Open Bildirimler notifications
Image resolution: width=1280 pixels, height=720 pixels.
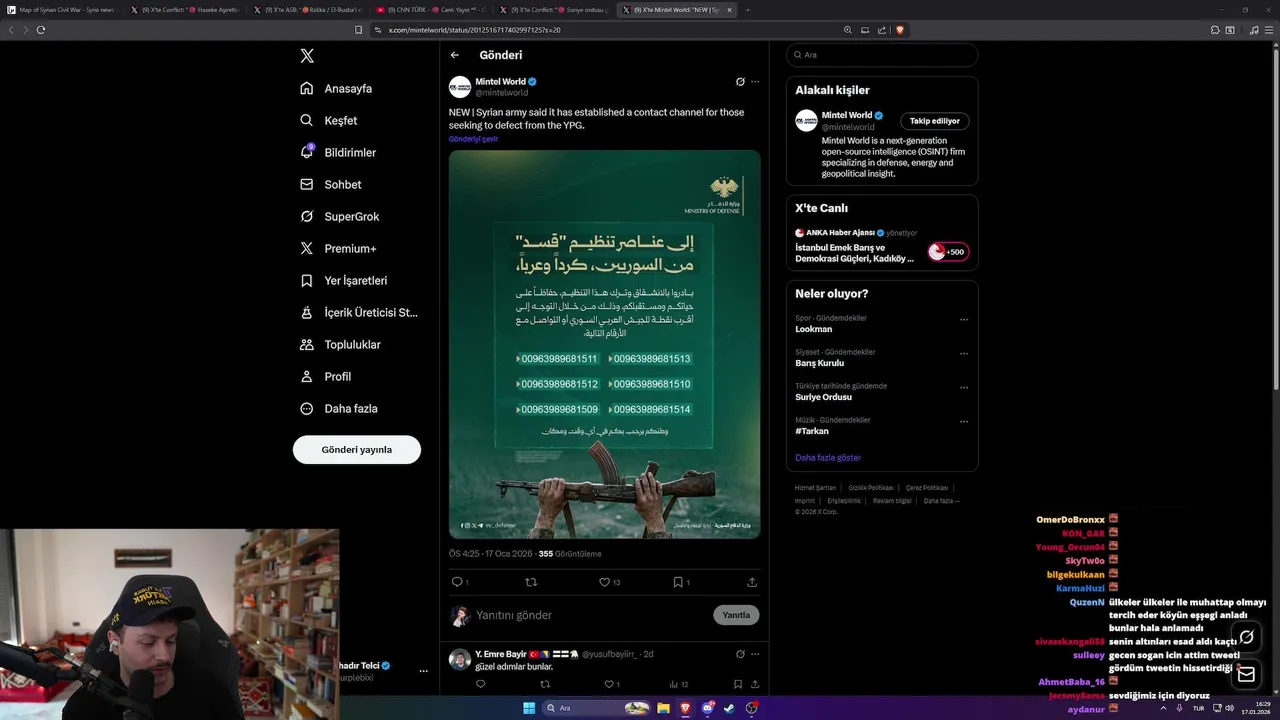click(338, 153)
